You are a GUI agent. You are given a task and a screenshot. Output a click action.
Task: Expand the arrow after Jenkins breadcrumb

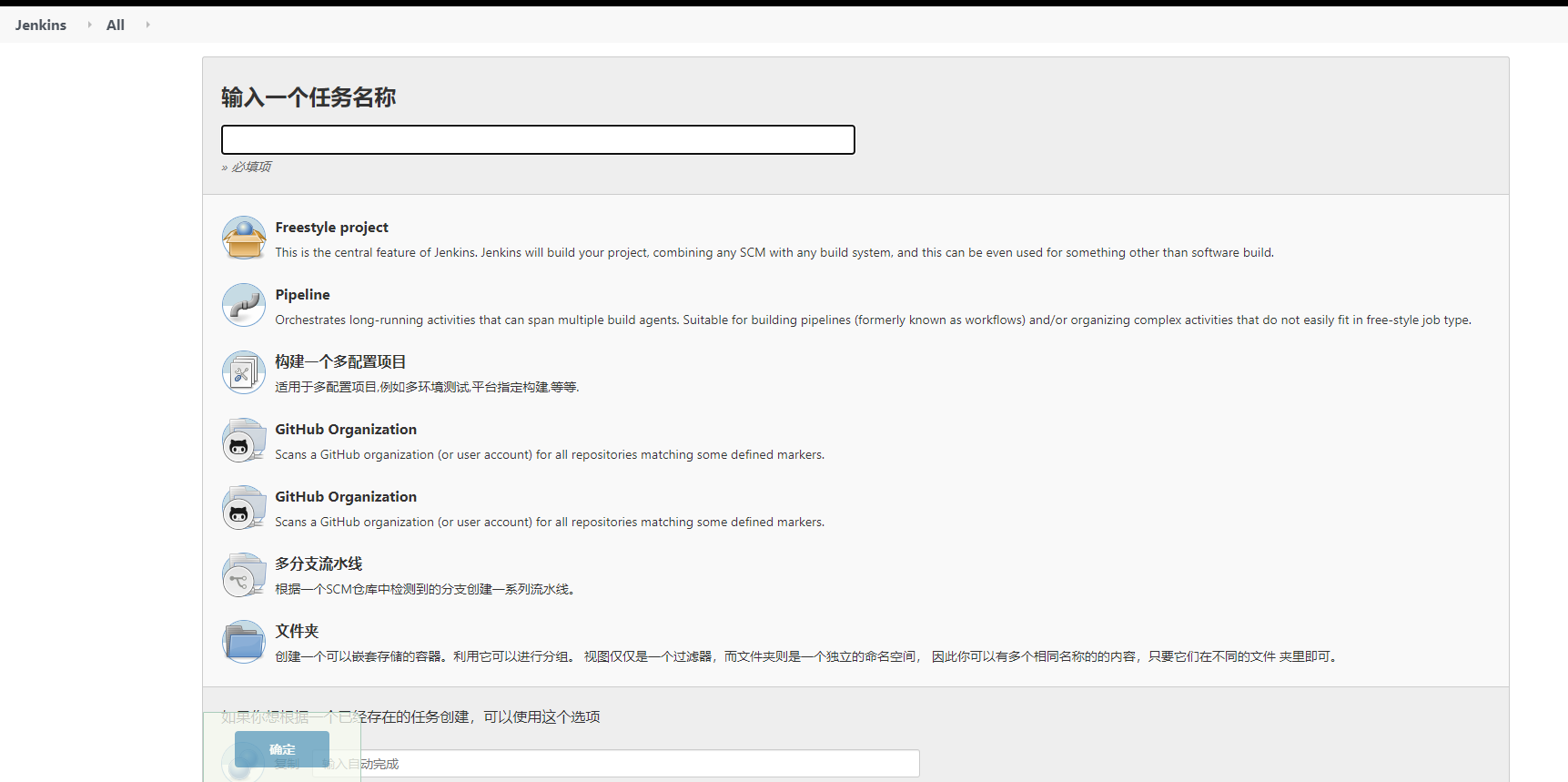(89, 25)
